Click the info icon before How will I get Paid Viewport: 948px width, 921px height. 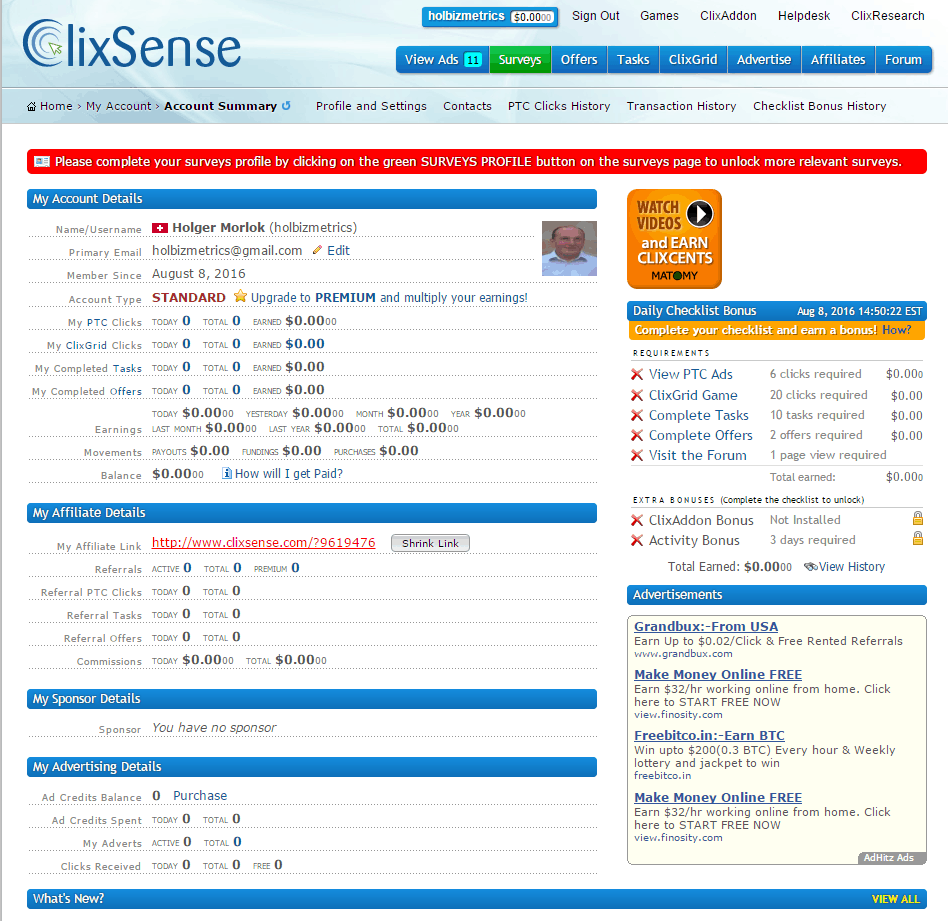227,473
